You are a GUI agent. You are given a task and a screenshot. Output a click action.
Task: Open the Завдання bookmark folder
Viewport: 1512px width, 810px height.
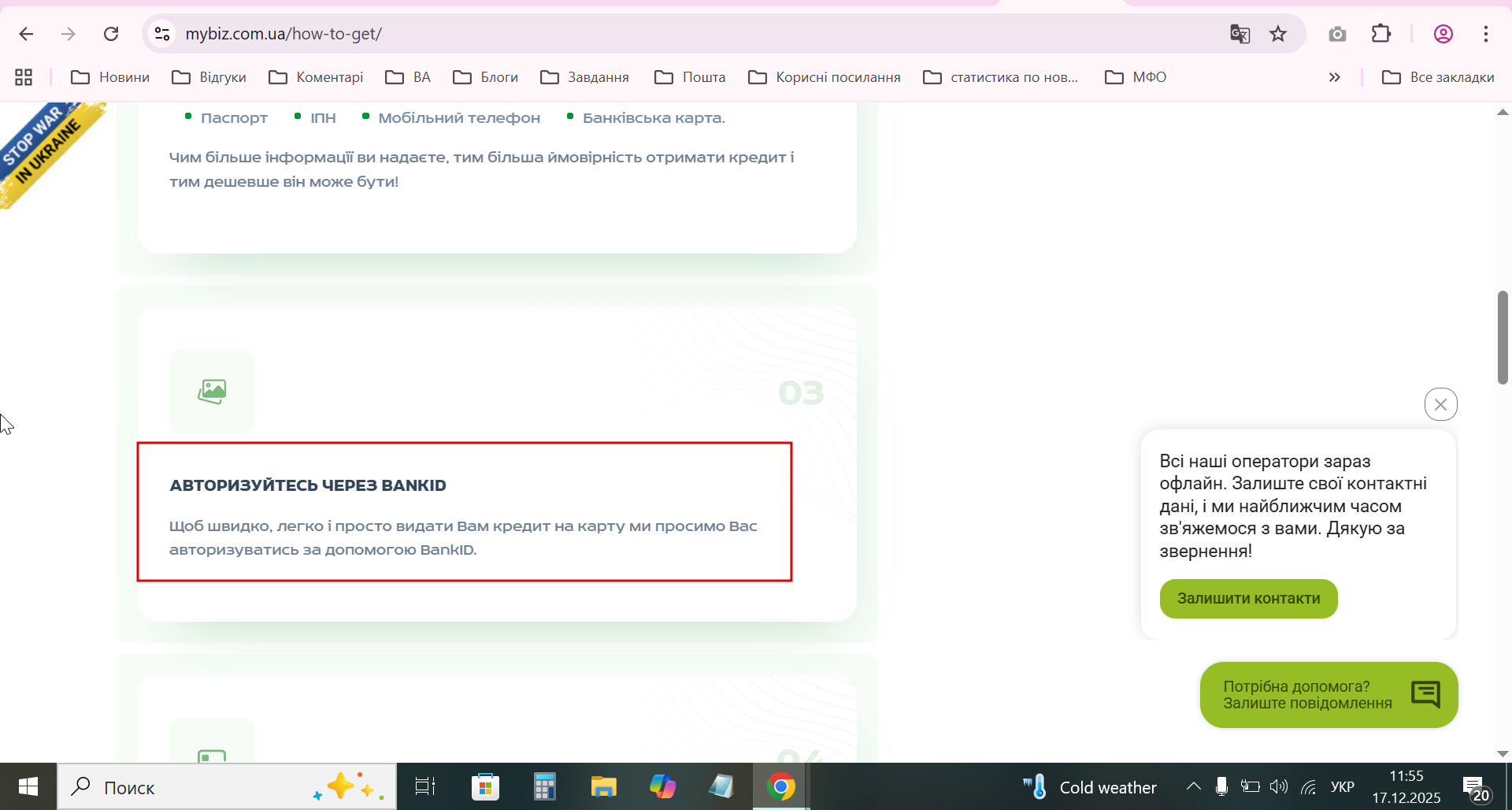click(584, 77)
